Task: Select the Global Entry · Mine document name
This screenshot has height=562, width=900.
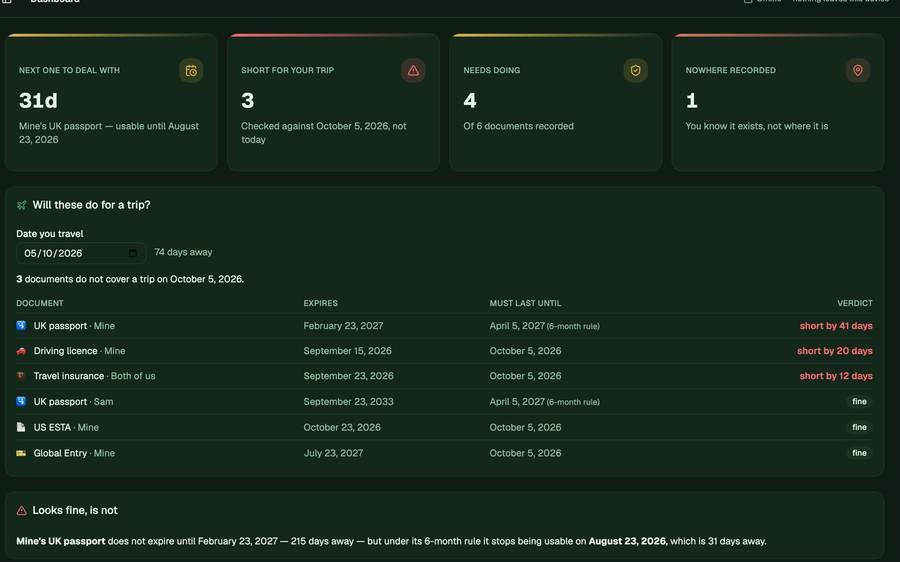Action: [x=74, y=453]
